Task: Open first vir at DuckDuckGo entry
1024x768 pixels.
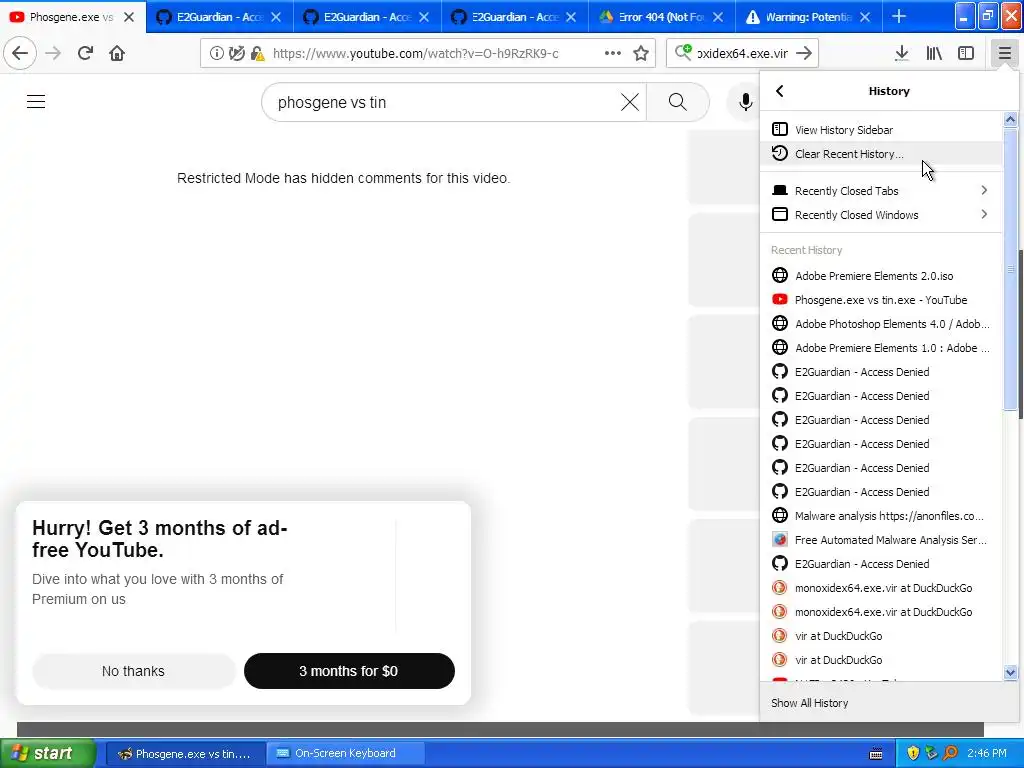Action: [880, 636]
